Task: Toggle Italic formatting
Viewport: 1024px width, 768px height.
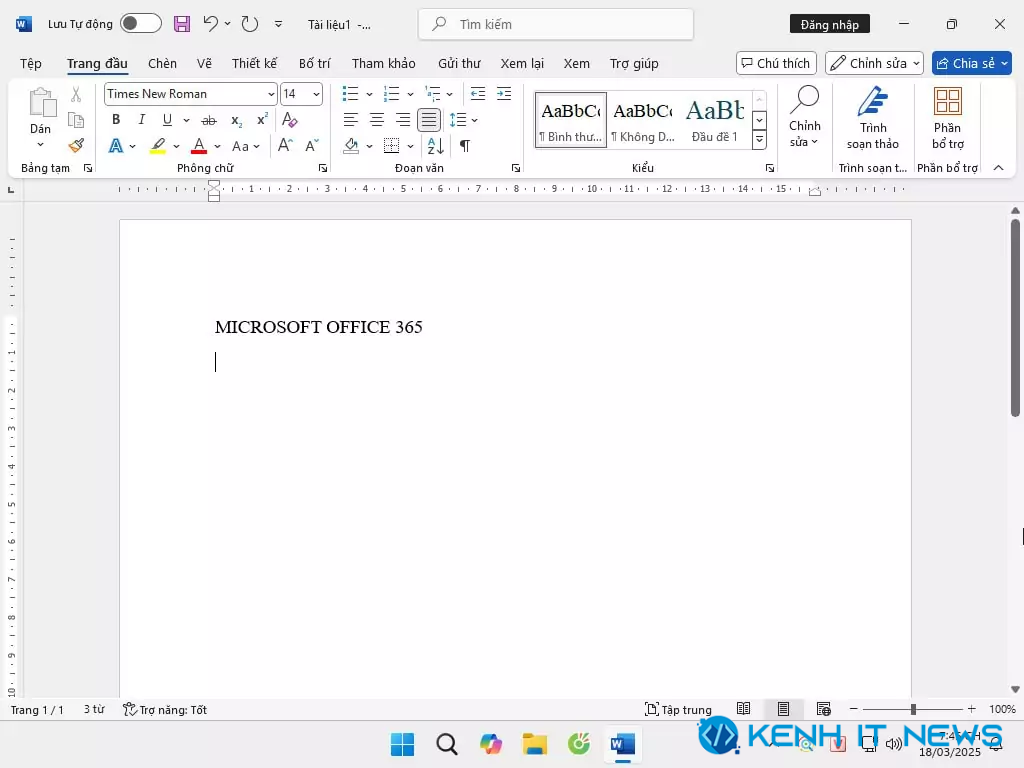Action: (141, 120)
